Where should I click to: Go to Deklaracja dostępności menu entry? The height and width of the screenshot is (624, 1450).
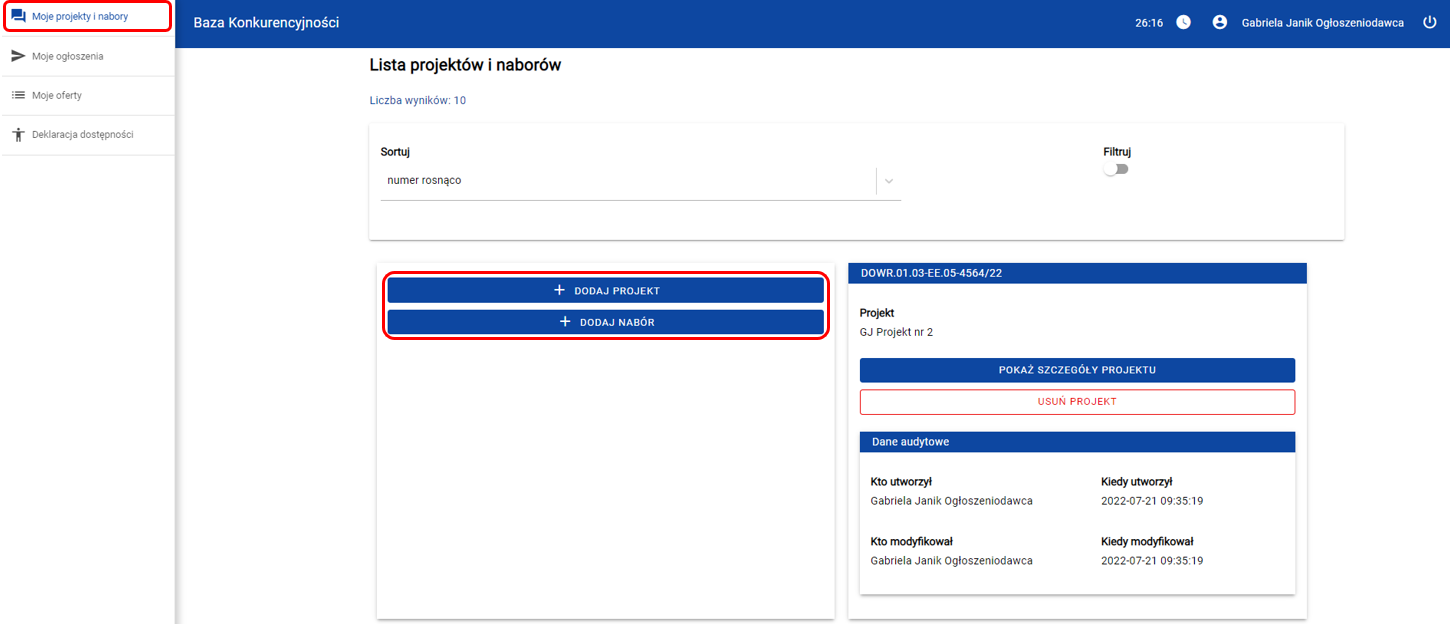click(82, 135)
